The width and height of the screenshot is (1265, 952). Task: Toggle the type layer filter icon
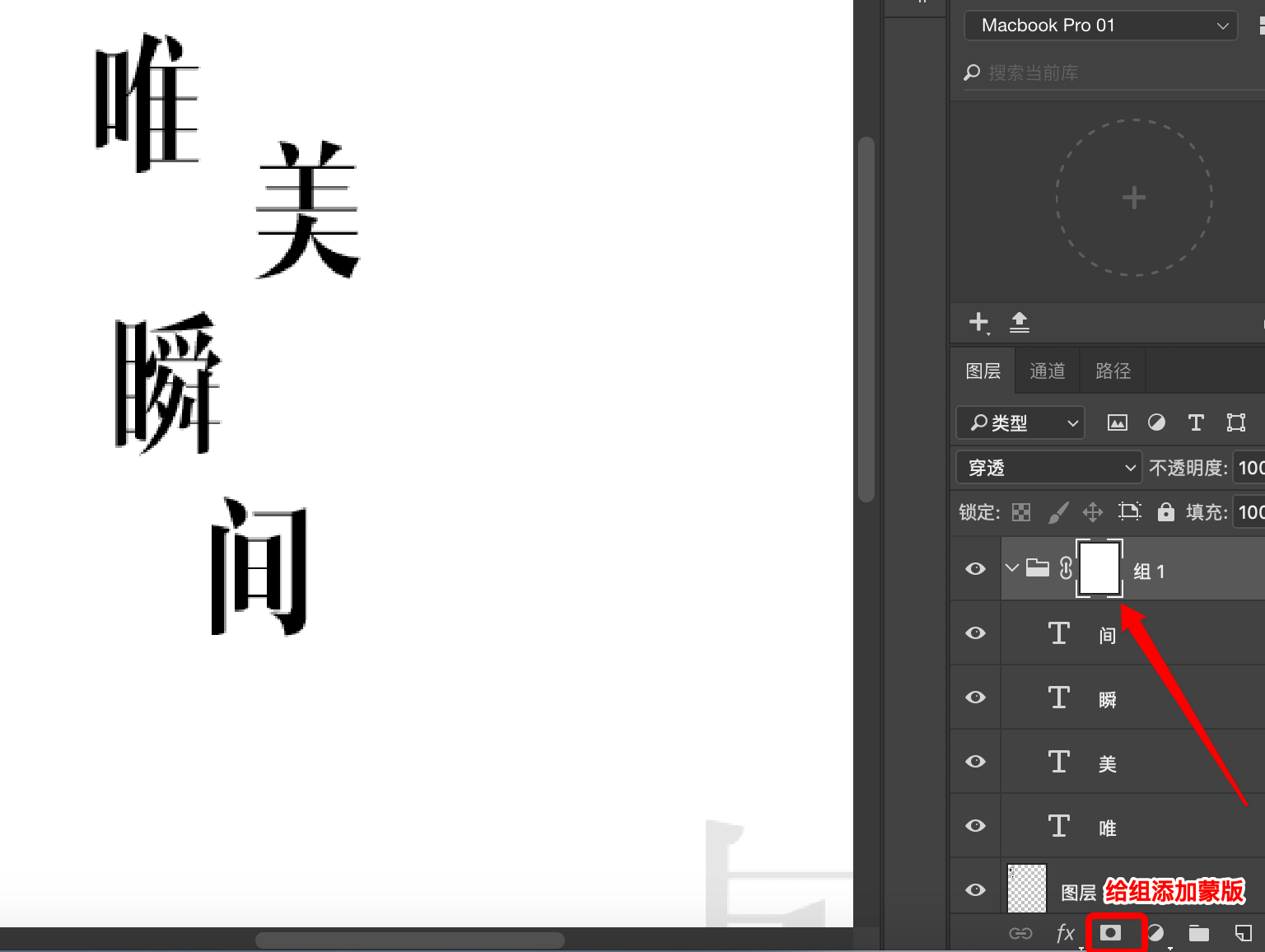point(1196,423)
